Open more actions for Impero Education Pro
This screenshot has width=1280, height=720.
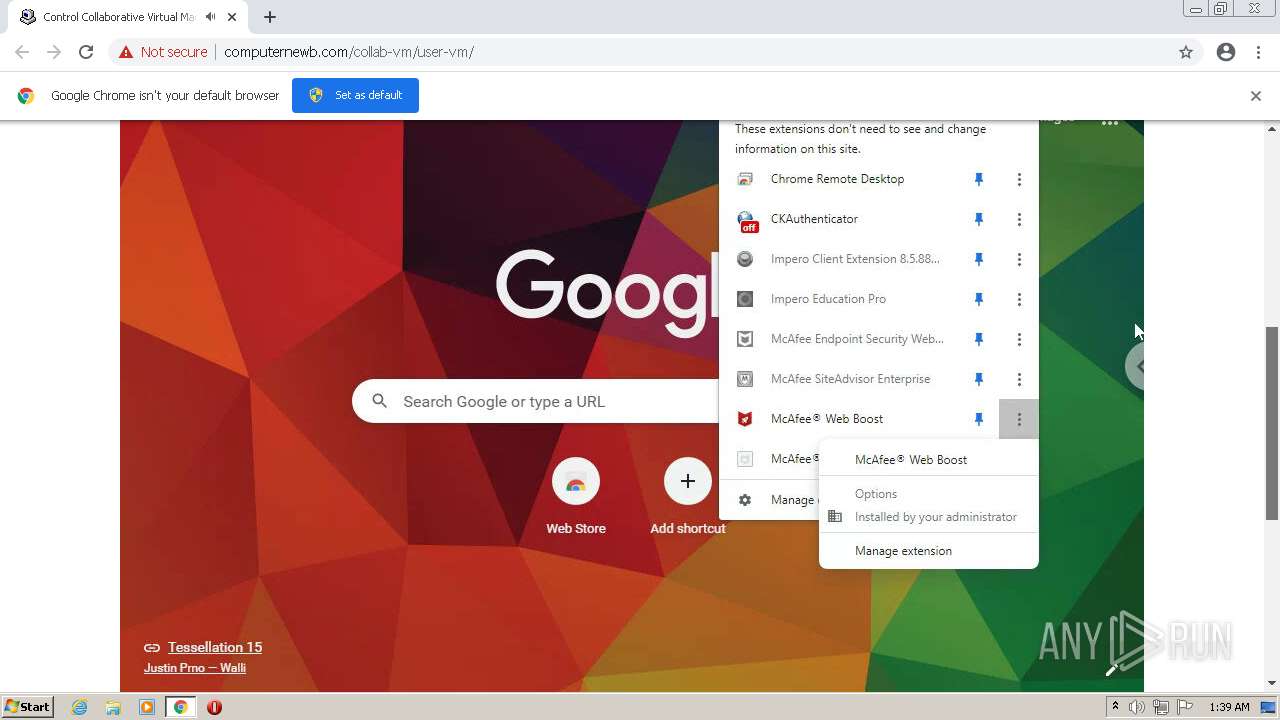click(x=1019, y=299)
